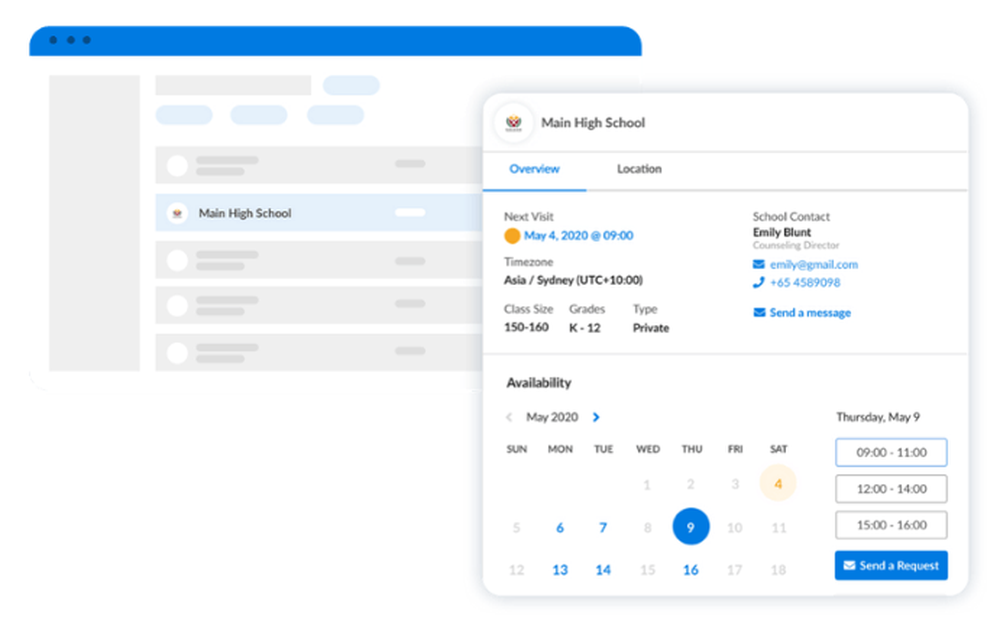Open the next visit link May 4, 2020 @ 09:00
1000x639 pixels.
pyautogui.click(x=578, y=235)
